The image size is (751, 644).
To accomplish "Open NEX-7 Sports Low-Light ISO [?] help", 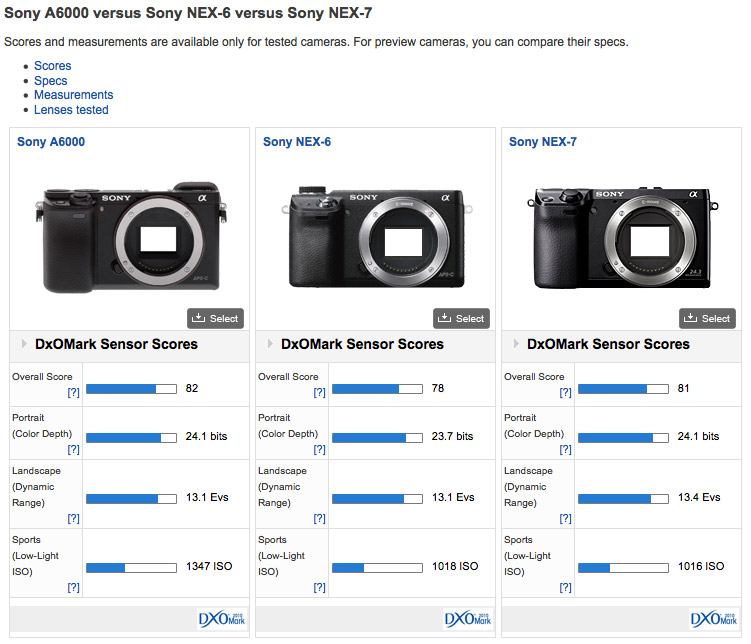I will coord(566,587).
